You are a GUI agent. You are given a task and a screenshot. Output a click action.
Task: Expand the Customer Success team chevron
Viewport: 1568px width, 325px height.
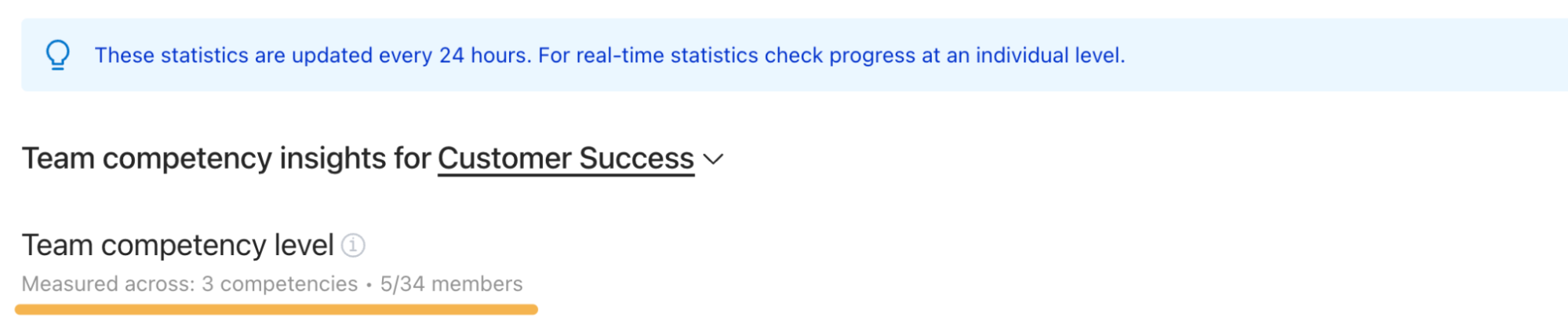tap(713, 159)
